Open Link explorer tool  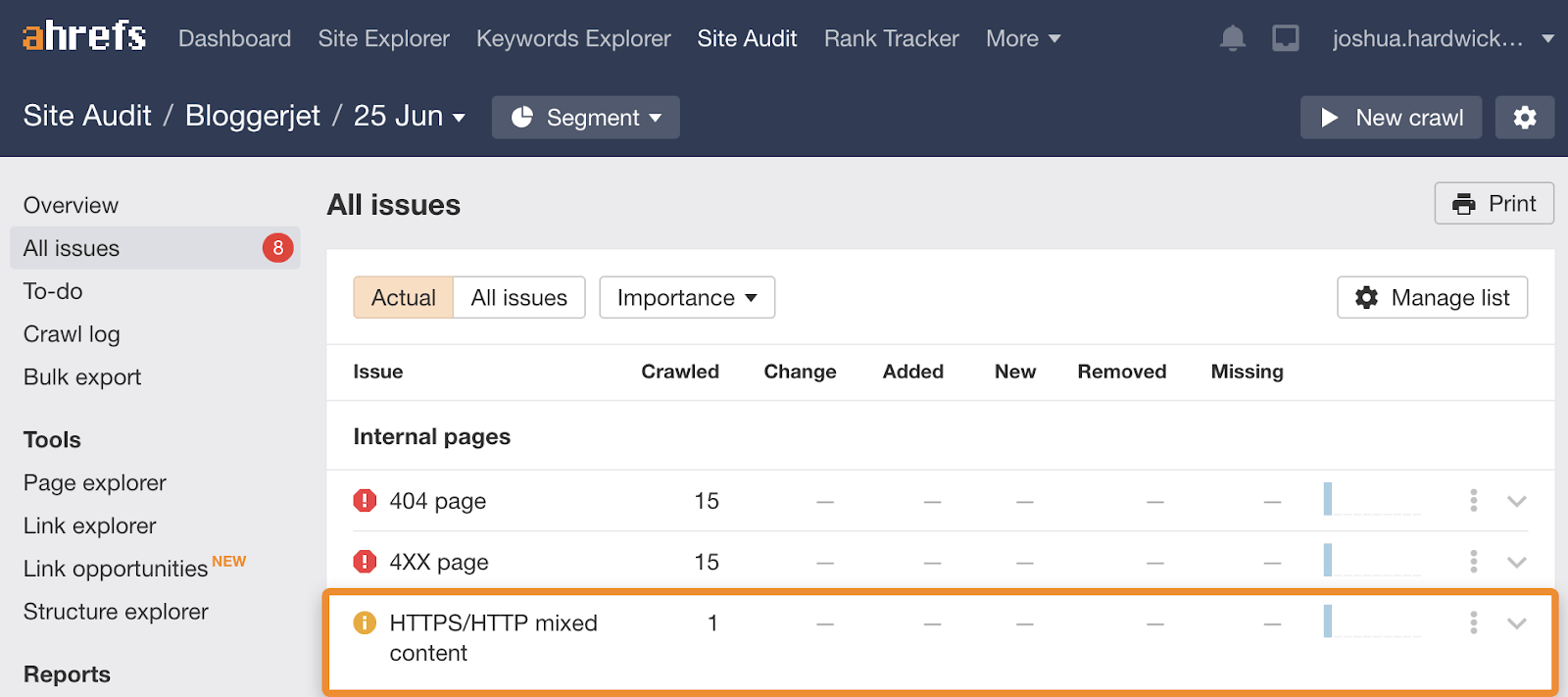(x=90, y=526)
